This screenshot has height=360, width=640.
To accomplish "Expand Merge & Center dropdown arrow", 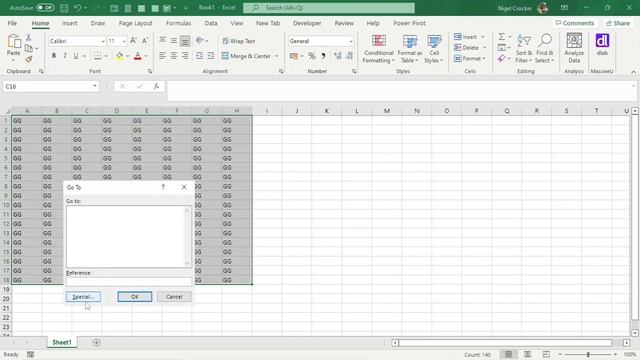I will [x=277, y=56].
